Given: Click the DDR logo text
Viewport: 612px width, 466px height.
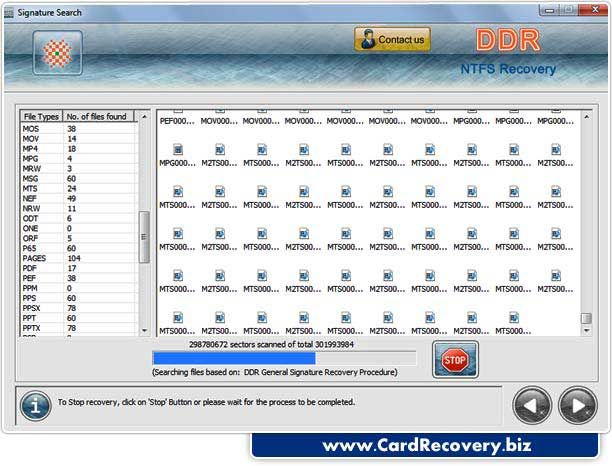Looking at the screenshot, I should 508,40.
